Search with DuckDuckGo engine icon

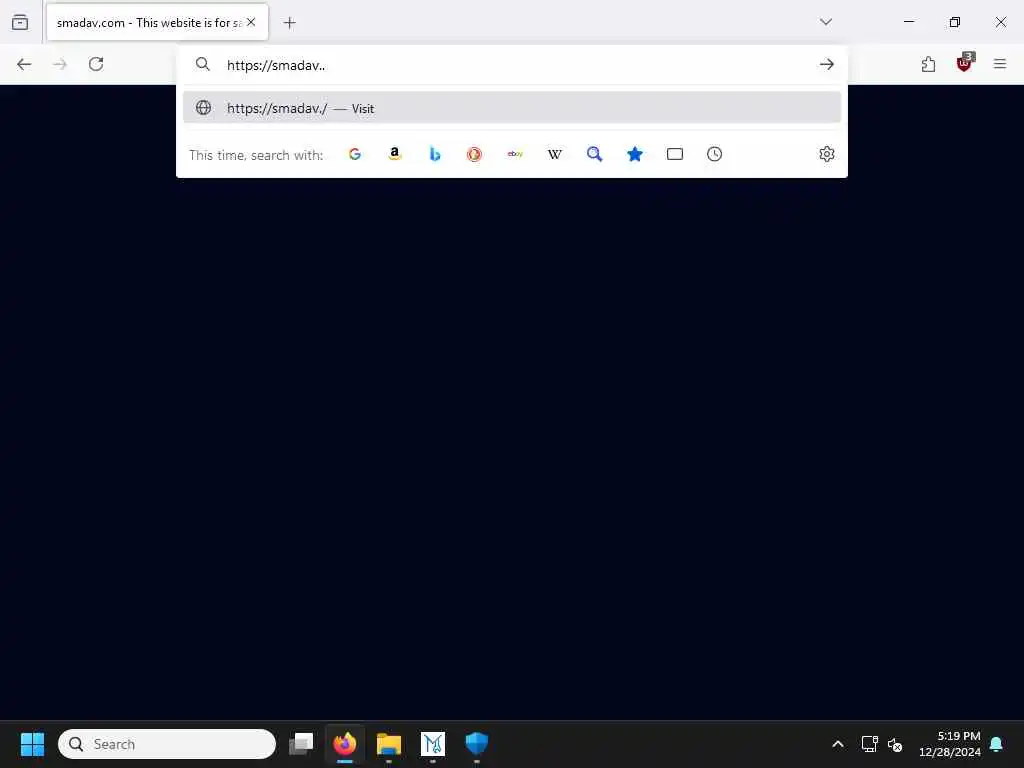(475, 154)
